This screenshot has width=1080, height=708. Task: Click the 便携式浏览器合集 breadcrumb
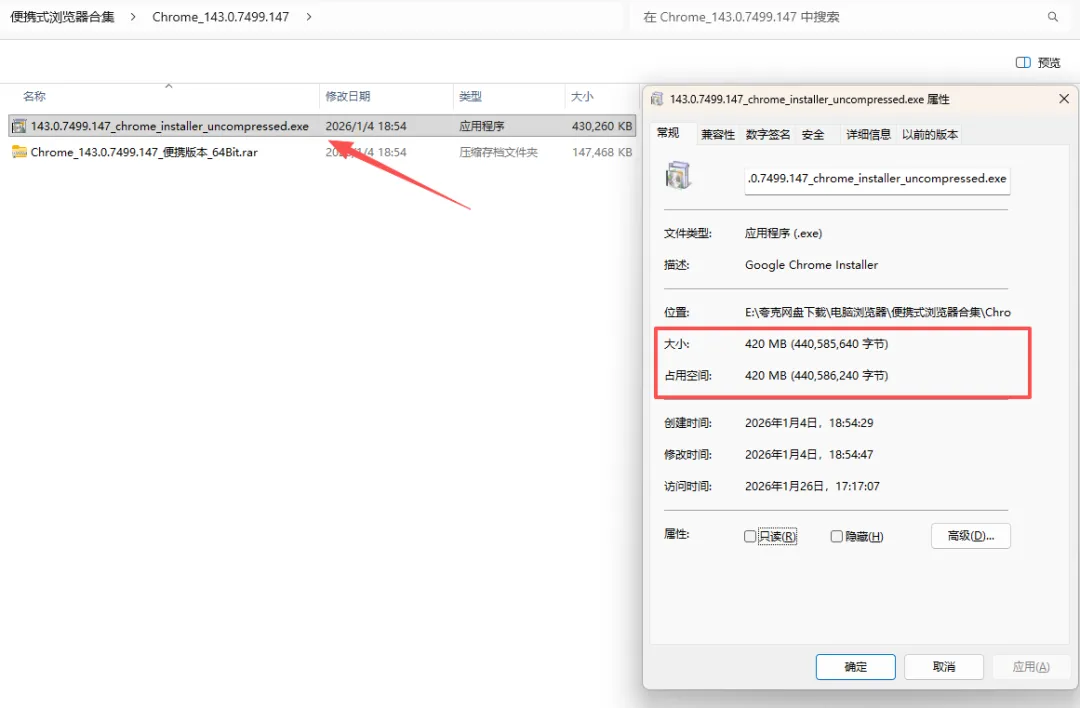[62, 17]
